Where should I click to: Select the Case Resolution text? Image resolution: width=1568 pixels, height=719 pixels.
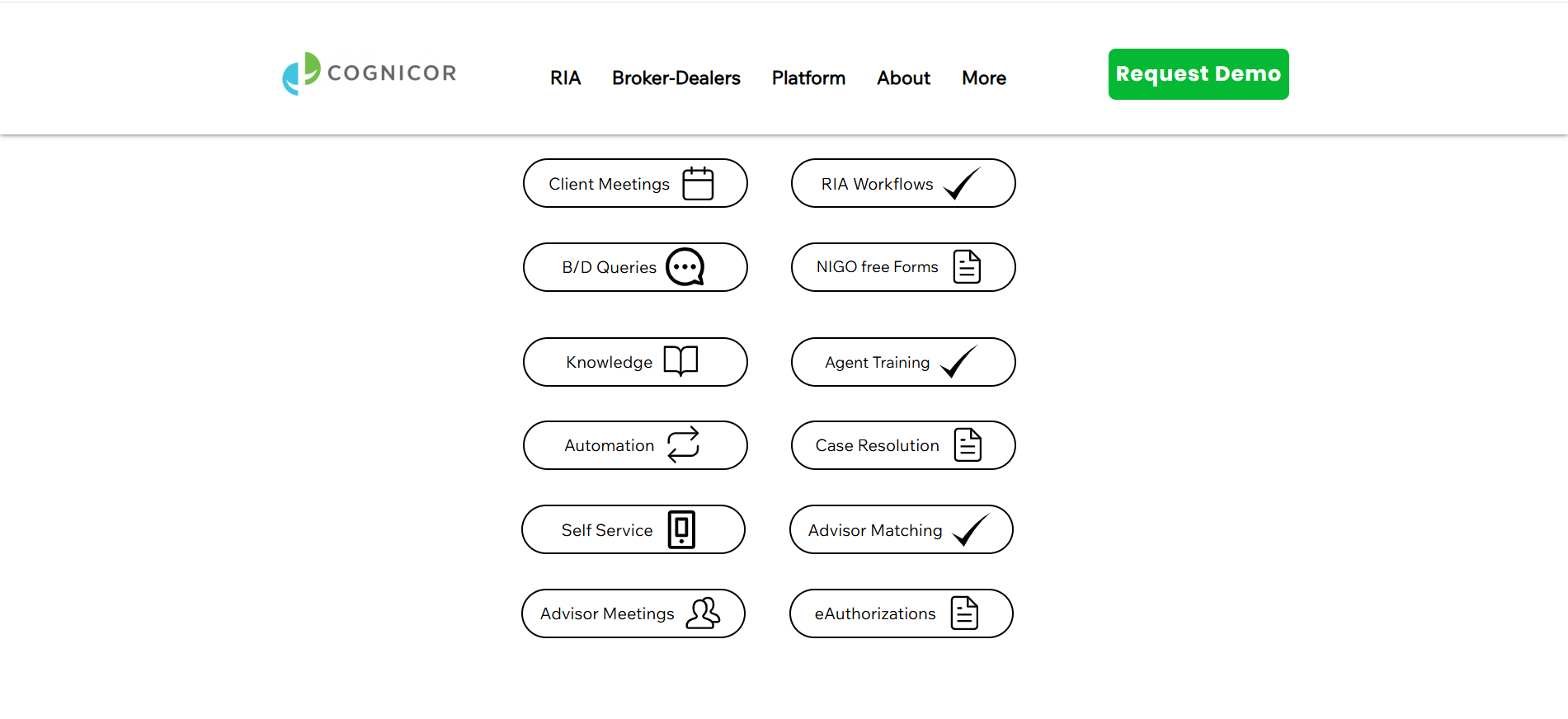(878, 445)
